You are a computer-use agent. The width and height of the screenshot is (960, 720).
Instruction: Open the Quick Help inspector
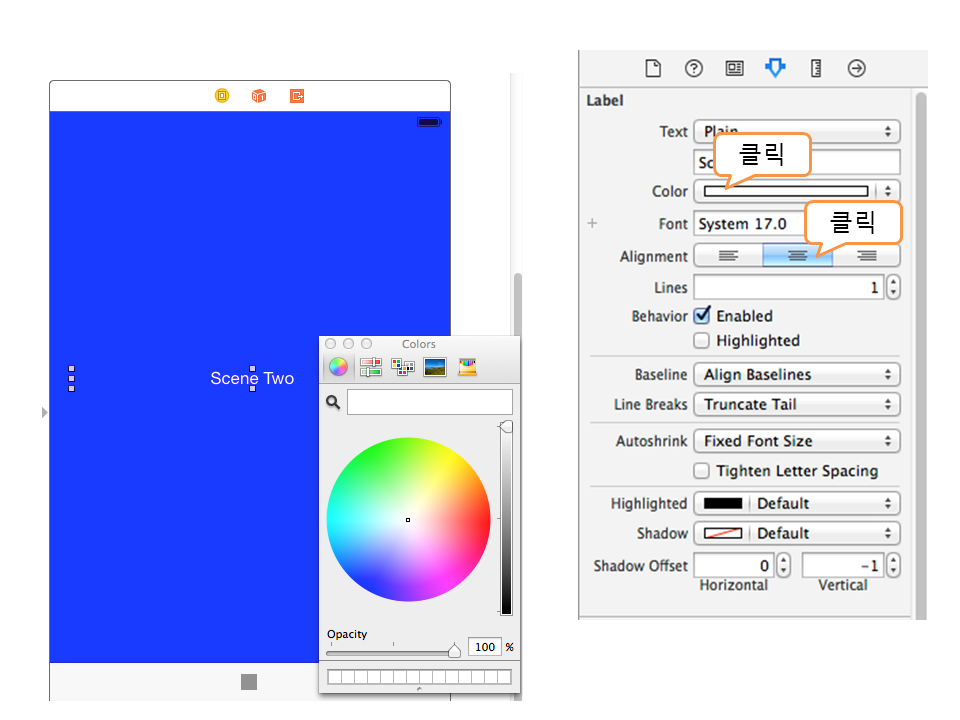(x=694, y=68)
